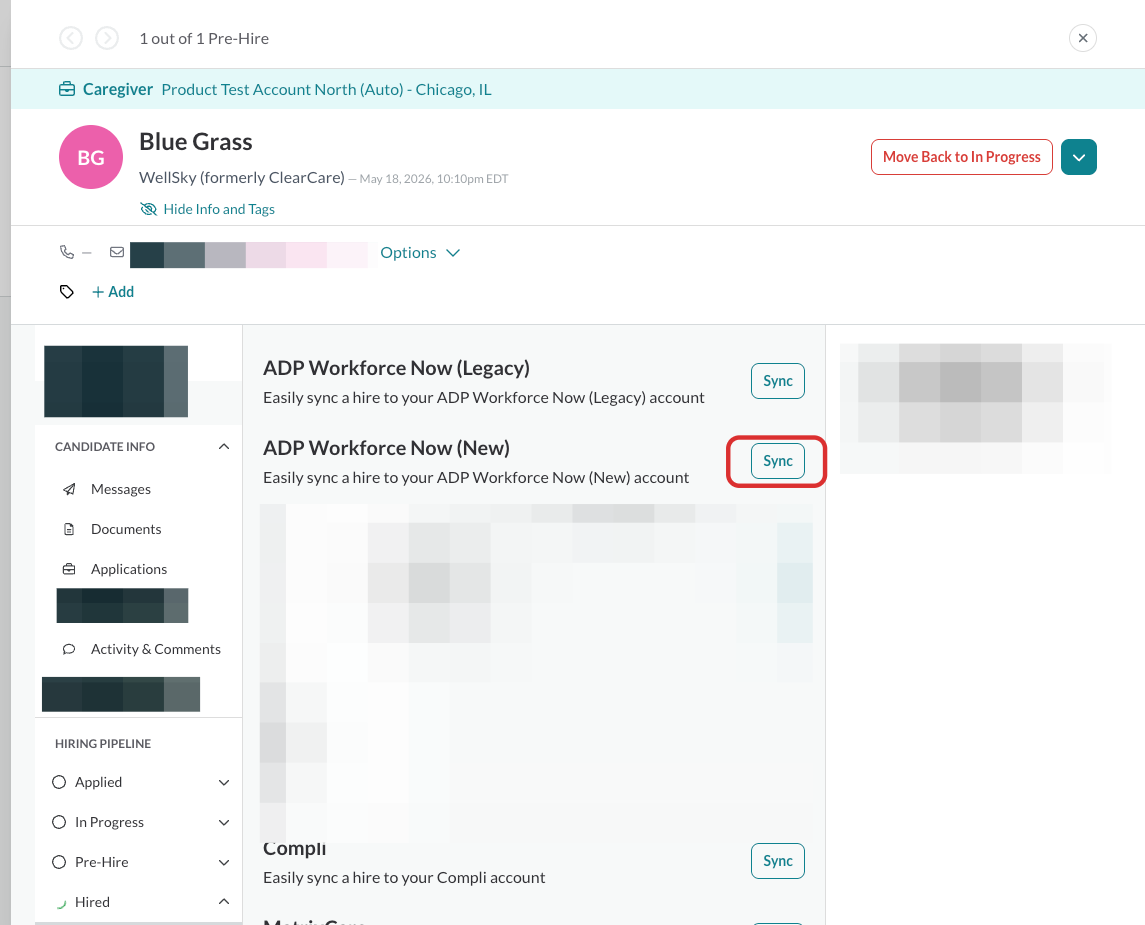Screen dimensions: 1145x925
Task: Click the May 18, 2026 timestamp
Action: click(x=434, y=179)
